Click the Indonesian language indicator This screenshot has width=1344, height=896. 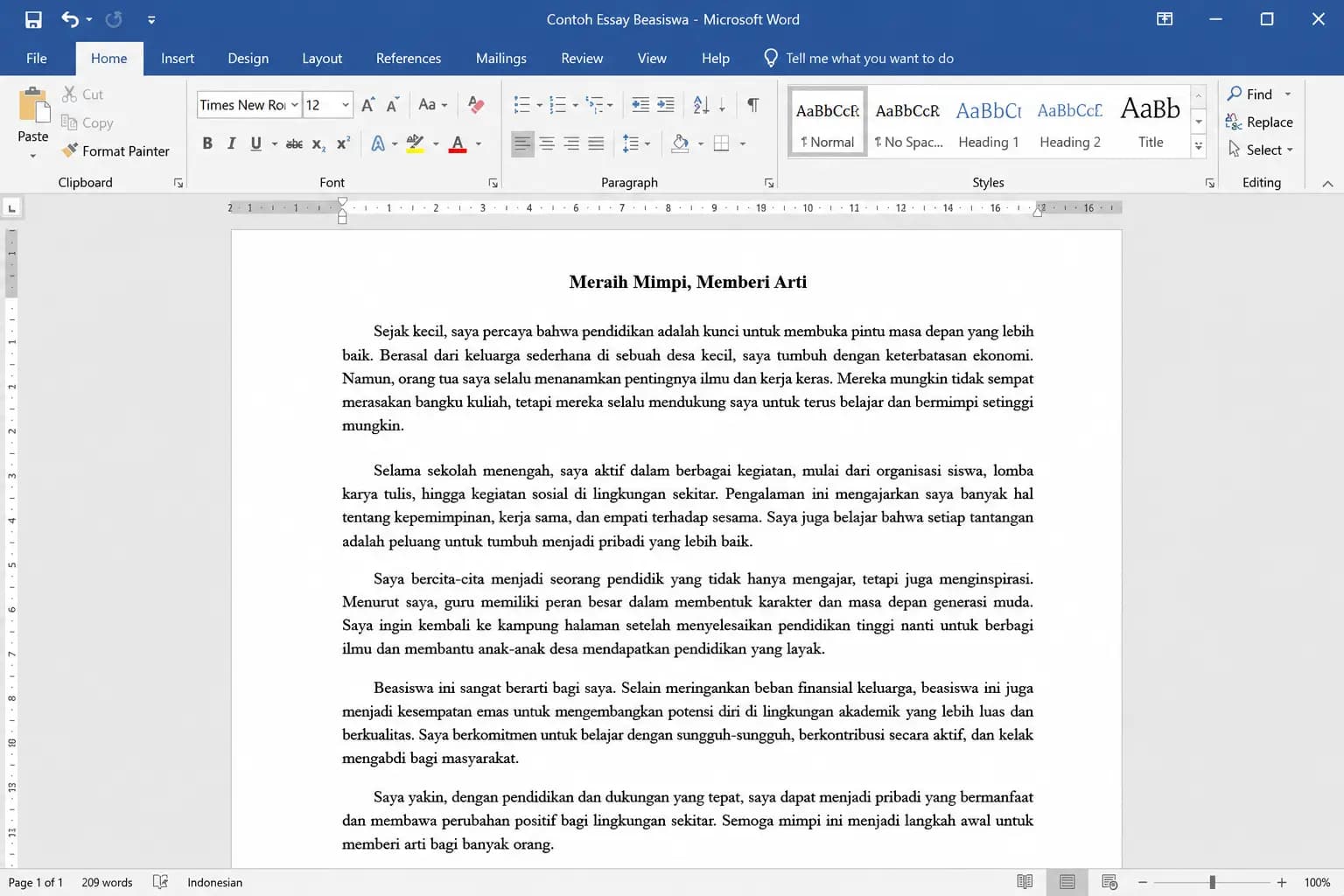(214, 882)
